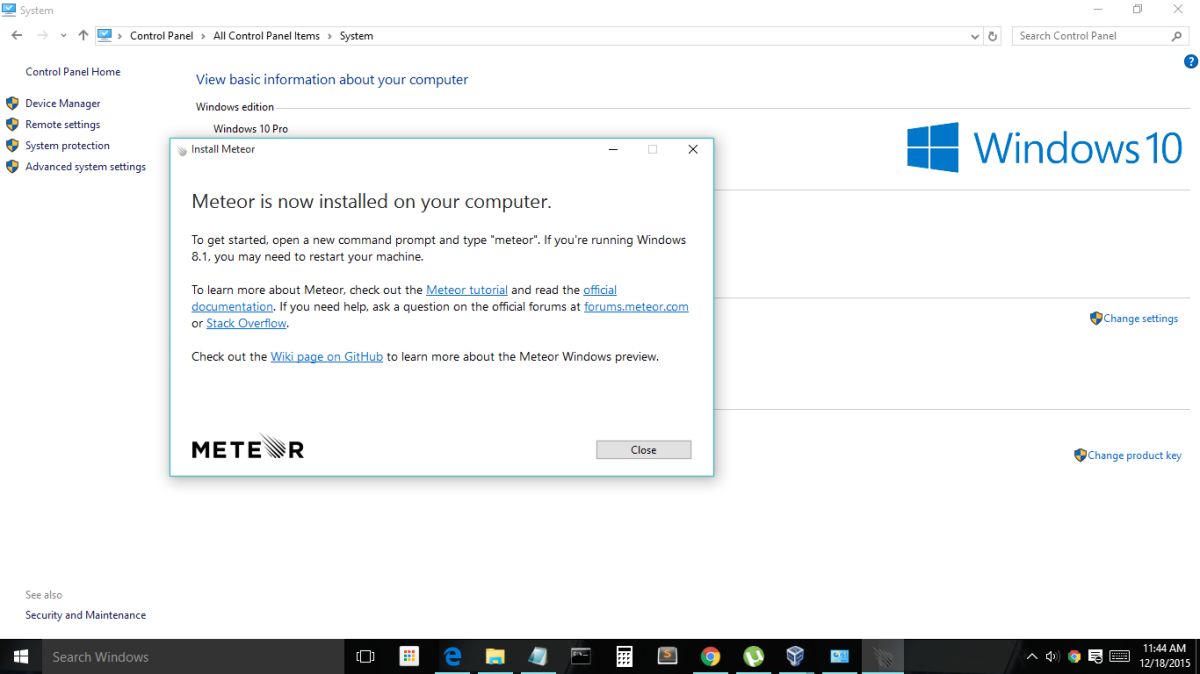The width and height of the screenshot is (1200, 674).
Task: Click the Close button in Install Meteor
Action: 643,450
